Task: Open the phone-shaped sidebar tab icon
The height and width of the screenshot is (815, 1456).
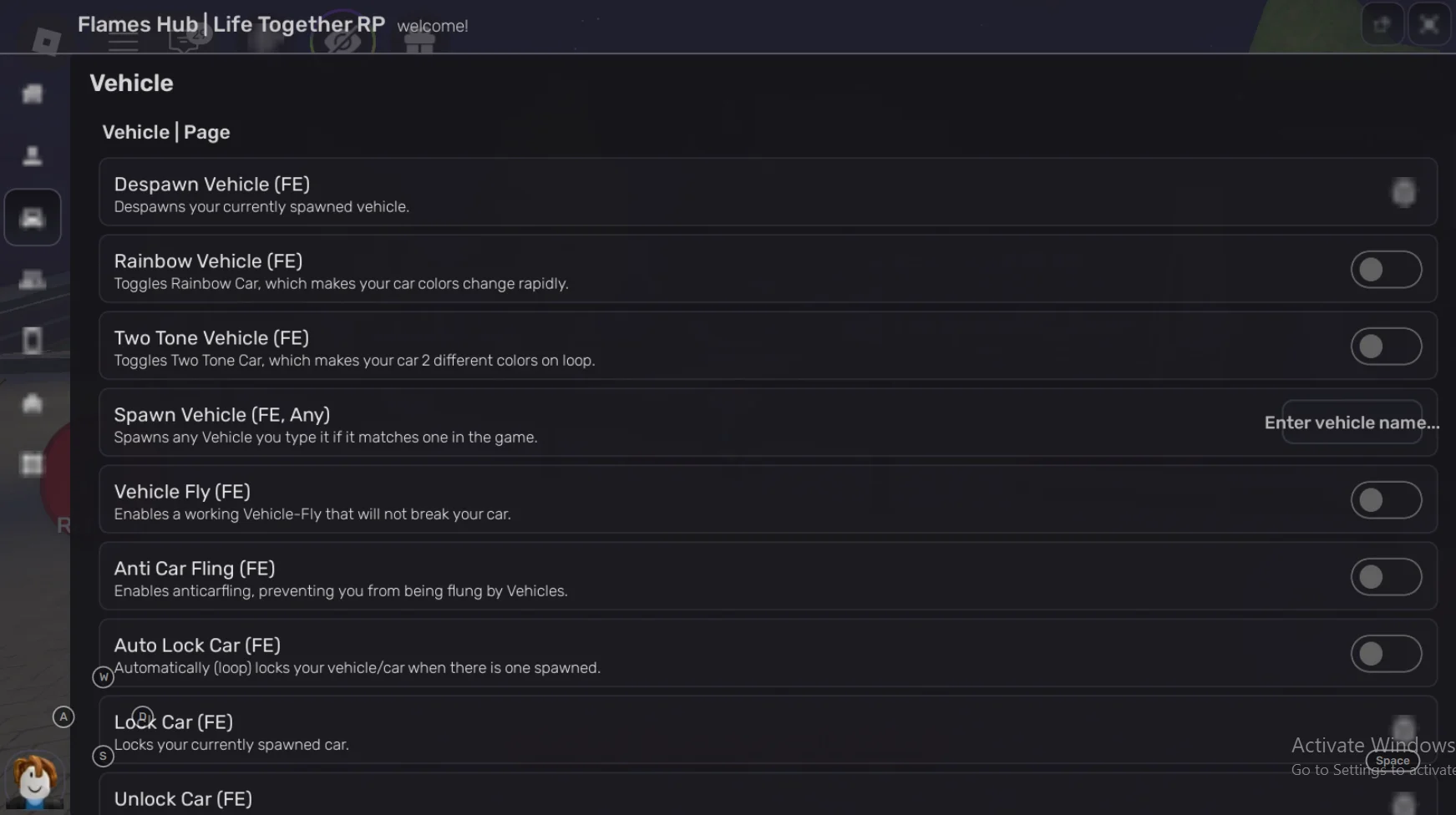Action: click(x=33, y=341)
